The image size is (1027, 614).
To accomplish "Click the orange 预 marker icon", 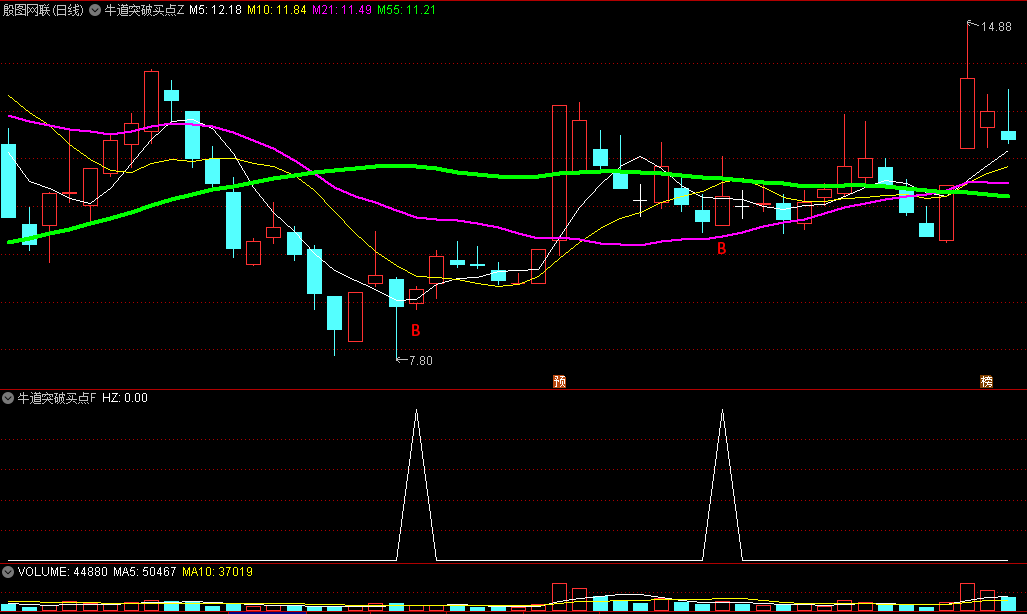I will [559, 381].
